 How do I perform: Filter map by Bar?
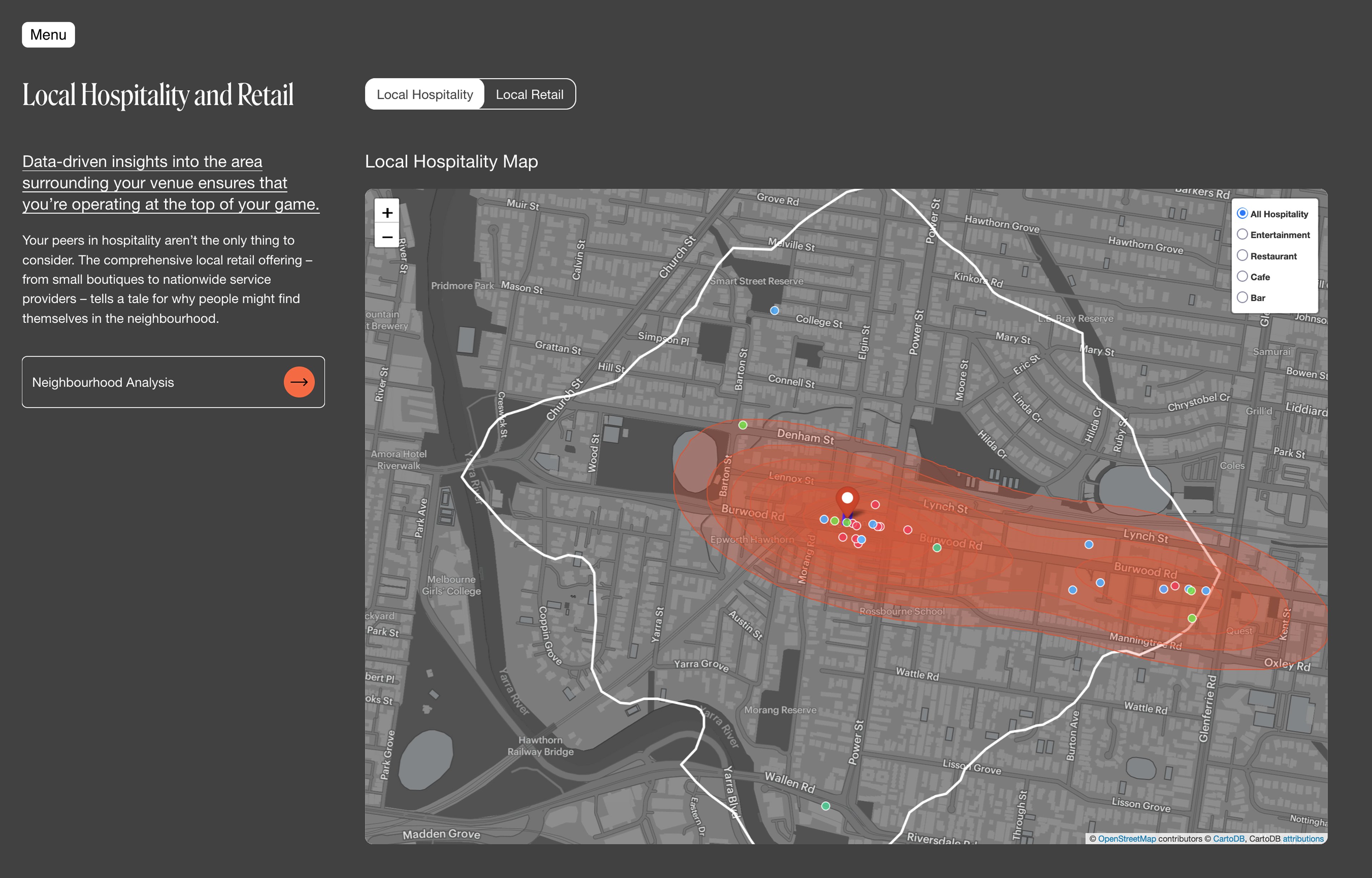(x=1242, y=297)
